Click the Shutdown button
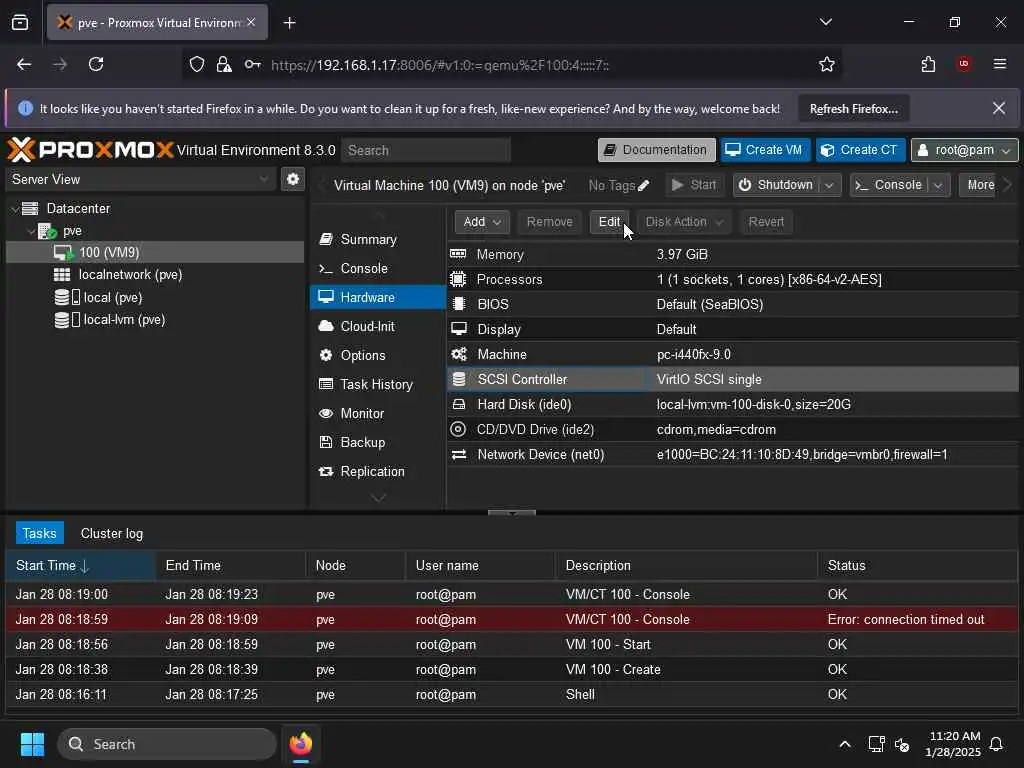Viewport: 1024px width, 768px height. (776, 185)
